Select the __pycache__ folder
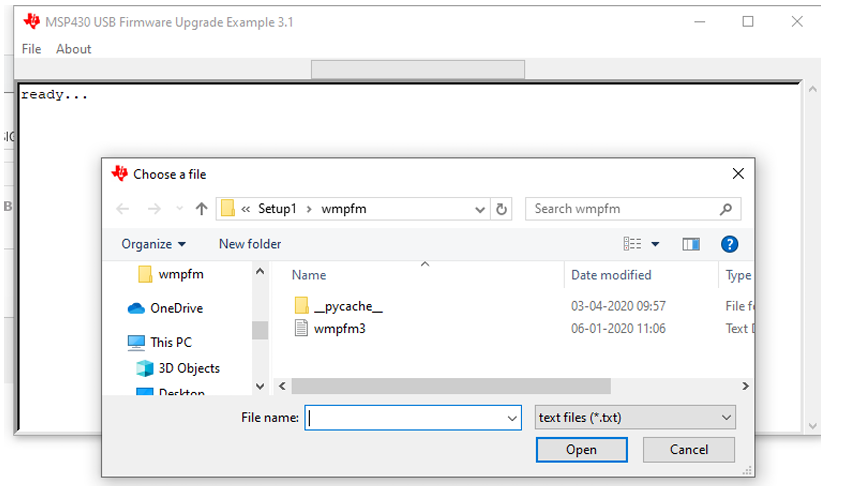Viewport: 841px width, 486px height. tap(347, 306)
